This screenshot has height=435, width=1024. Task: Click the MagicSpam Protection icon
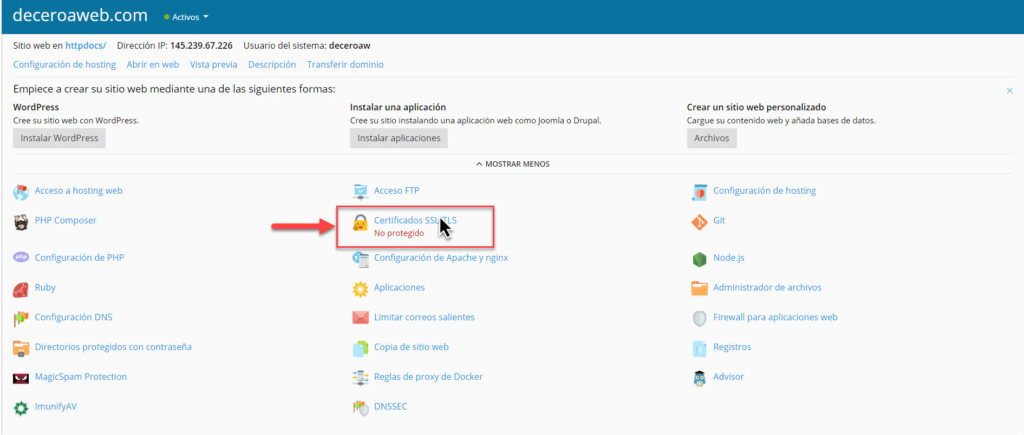point(21,378)
